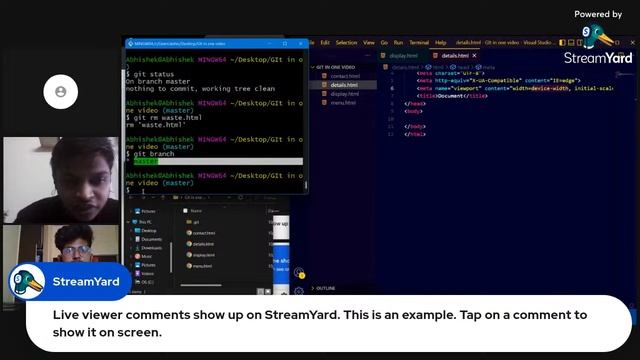Screen dimensions: 640x360
Task: Switch to the details.html editor tab
Action: (x=455, y=56)
